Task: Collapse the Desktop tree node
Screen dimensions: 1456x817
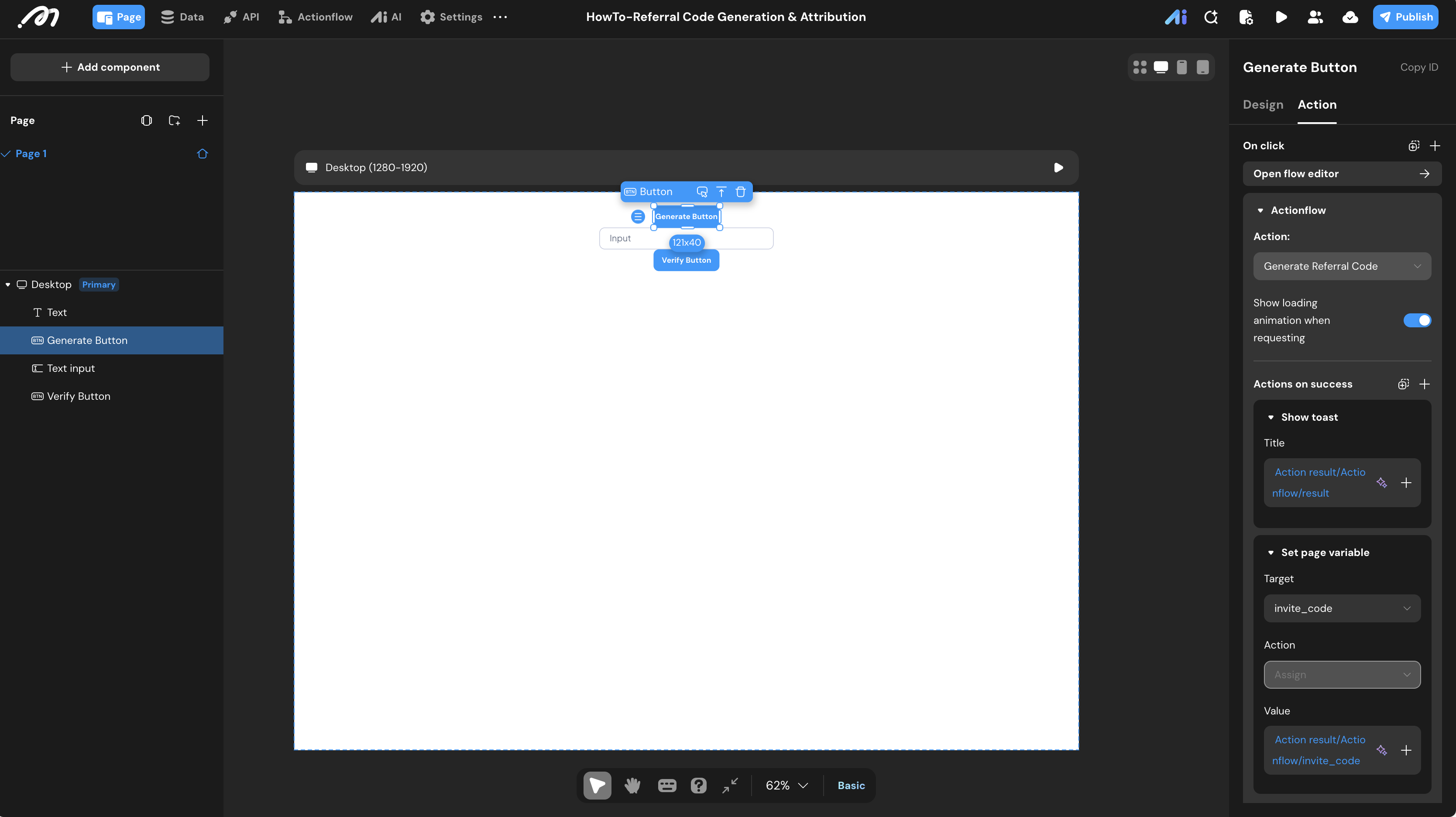Action: 8,285
